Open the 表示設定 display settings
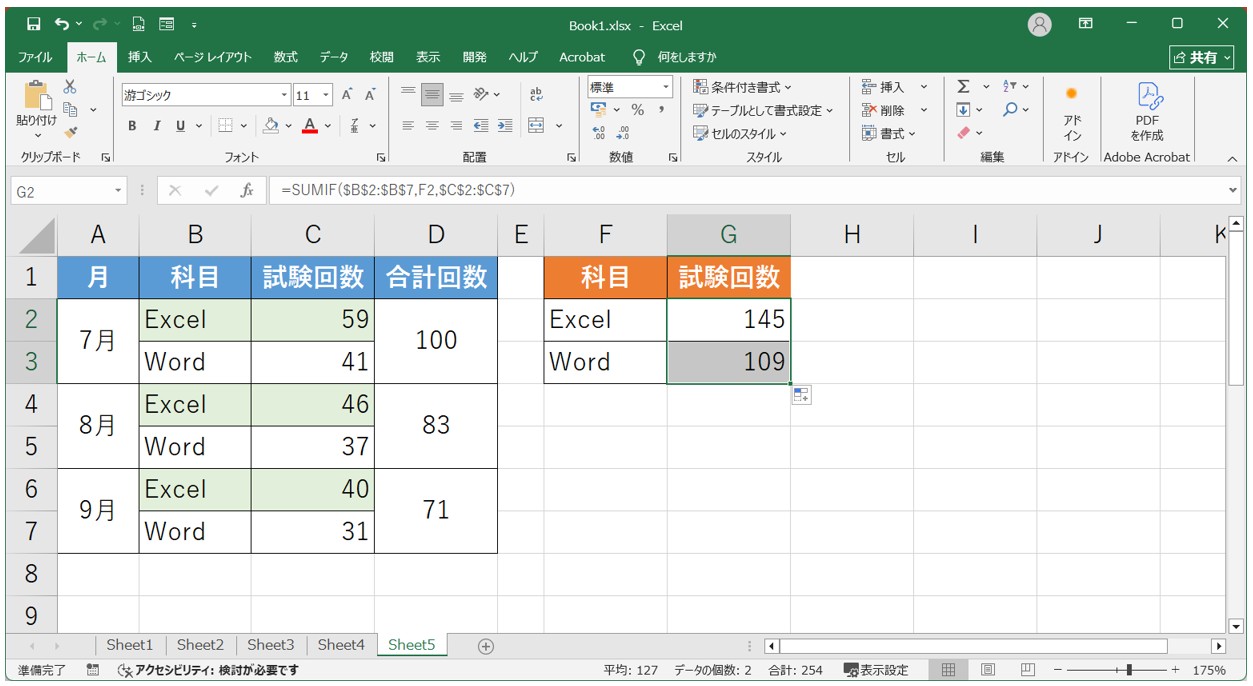The height and width of the screenshot is (686, 1253). tap(876, 670)
